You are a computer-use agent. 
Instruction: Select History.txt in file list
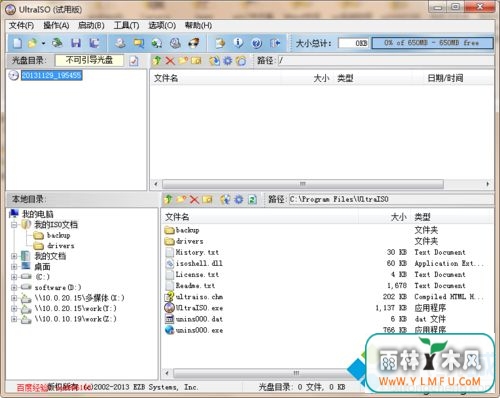tap(197, 252)
